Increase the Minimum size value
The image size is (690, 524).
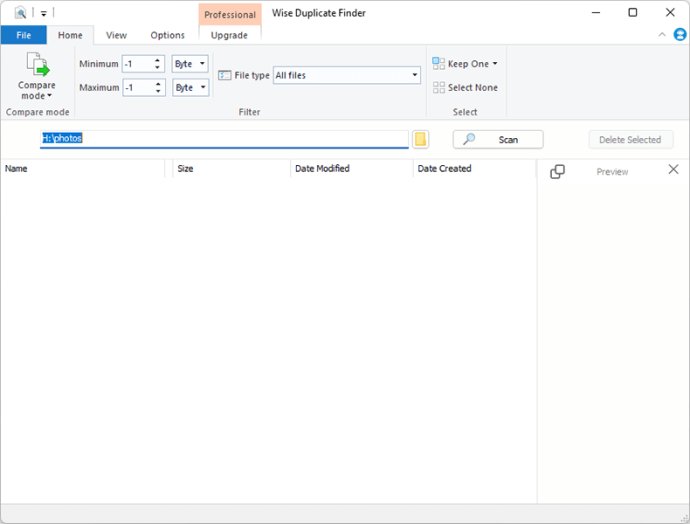pyautogui.click(x=157, y=60)
